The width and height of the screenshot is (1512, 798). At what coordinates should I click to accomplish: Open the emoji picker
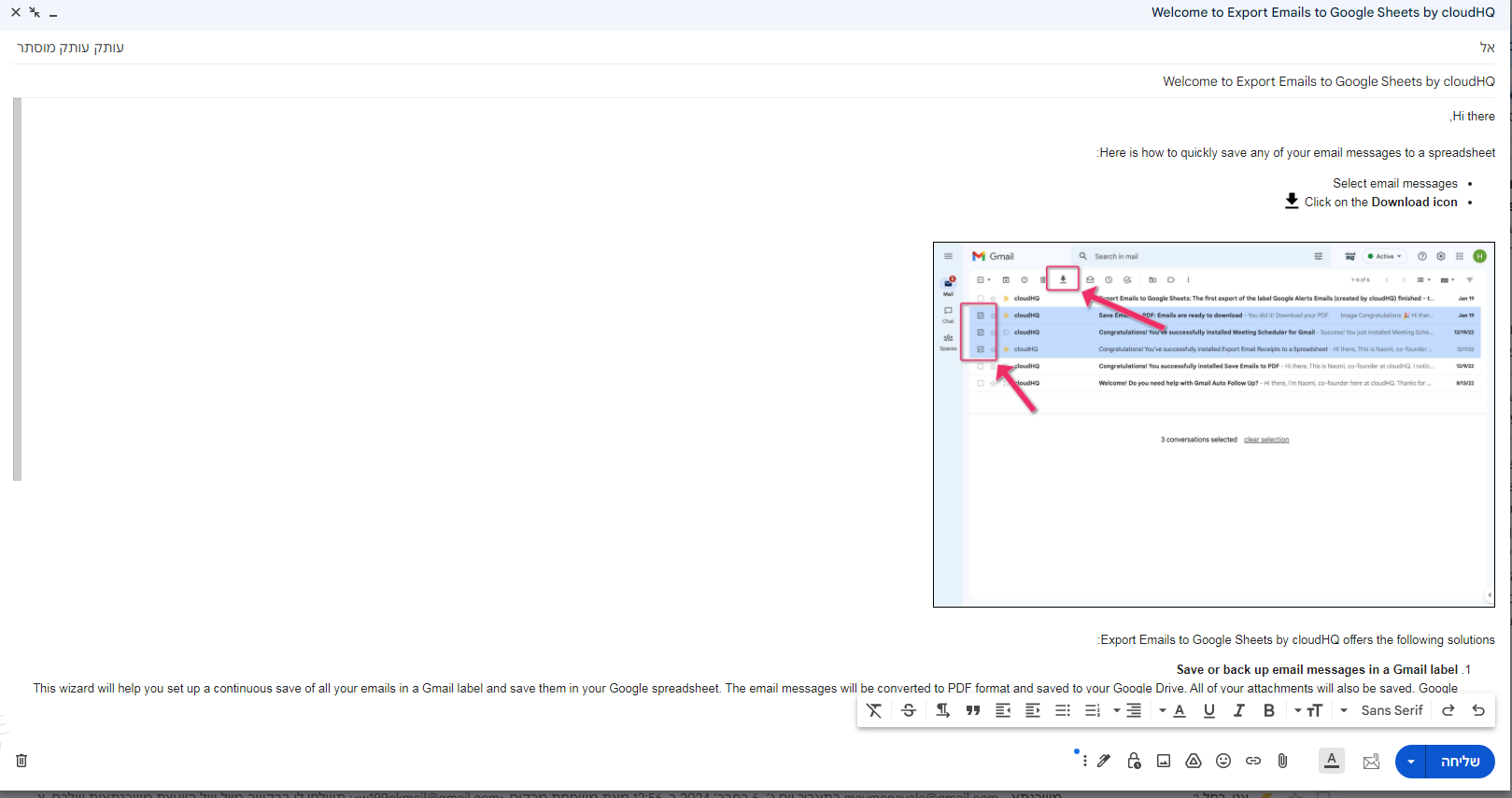click(1223, 762)
